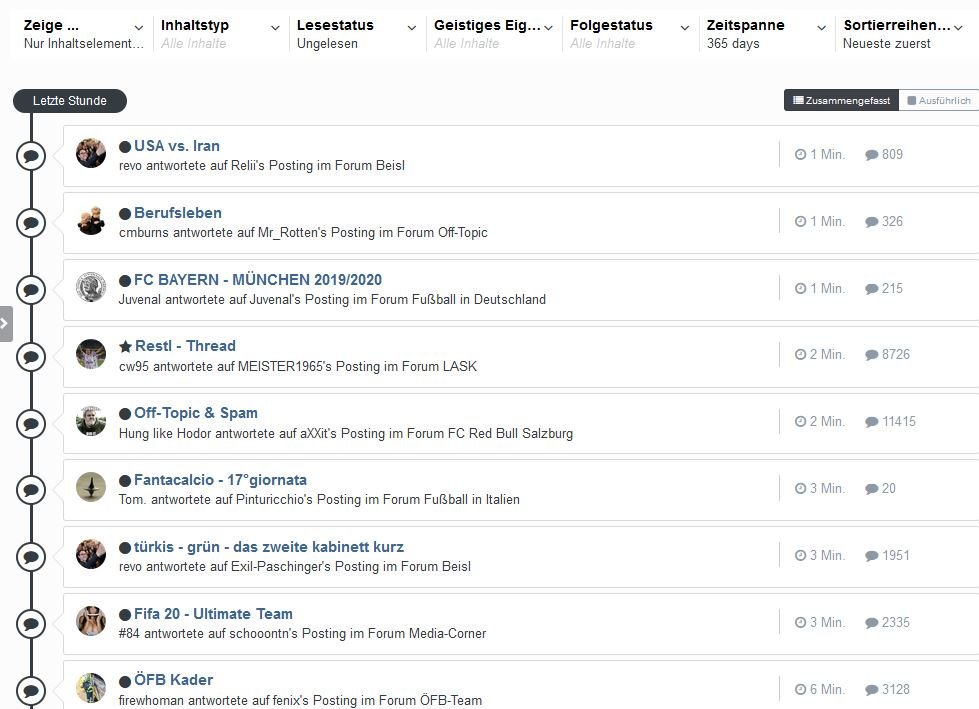The width and height of the screenshot is (979, 709).
Task: Open the Geistiges Eig... filter dropdown
Action: pos(493,34)
